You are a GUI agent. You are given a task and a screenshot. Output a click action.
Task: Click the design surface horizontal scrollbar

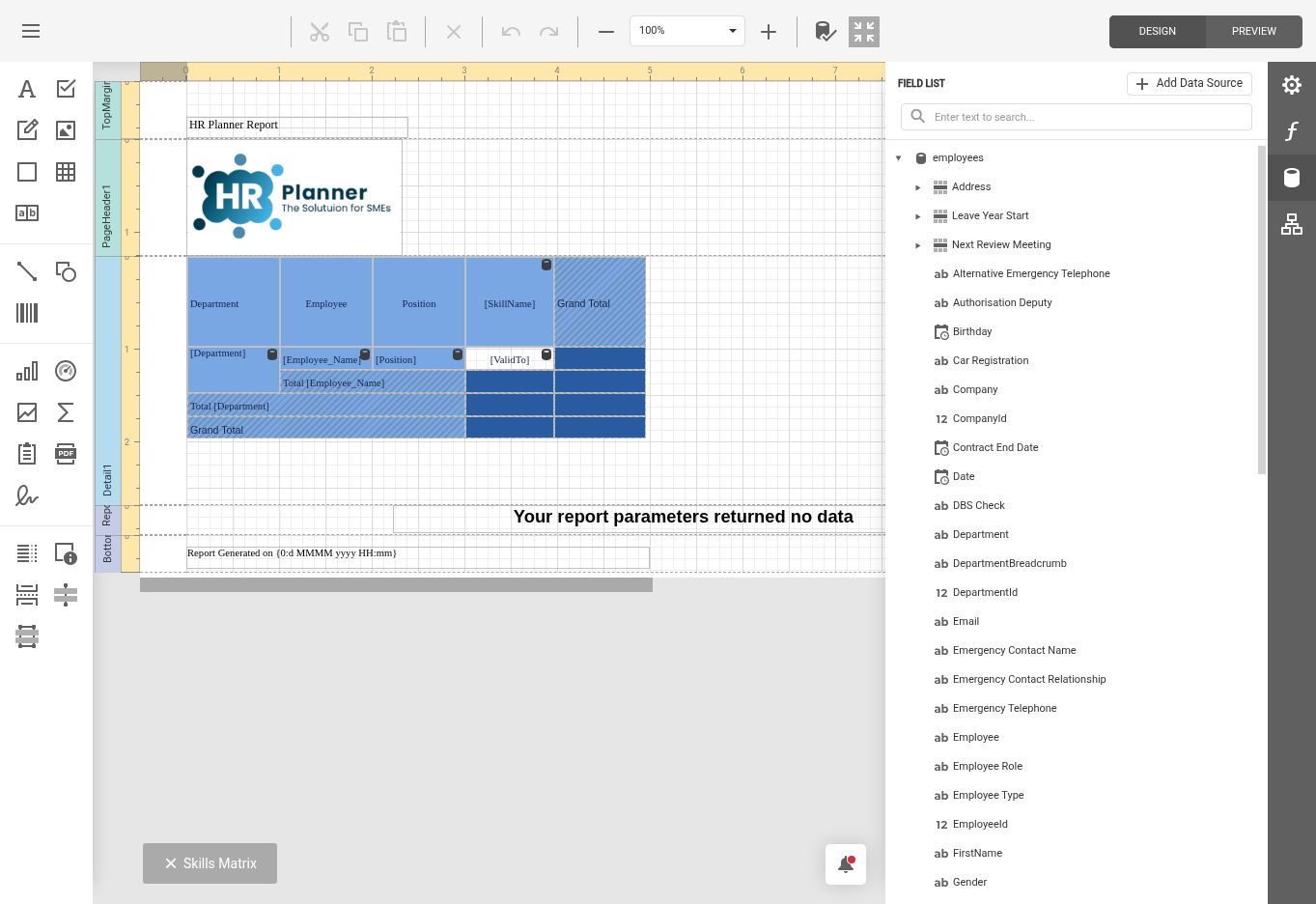[396, 584]
